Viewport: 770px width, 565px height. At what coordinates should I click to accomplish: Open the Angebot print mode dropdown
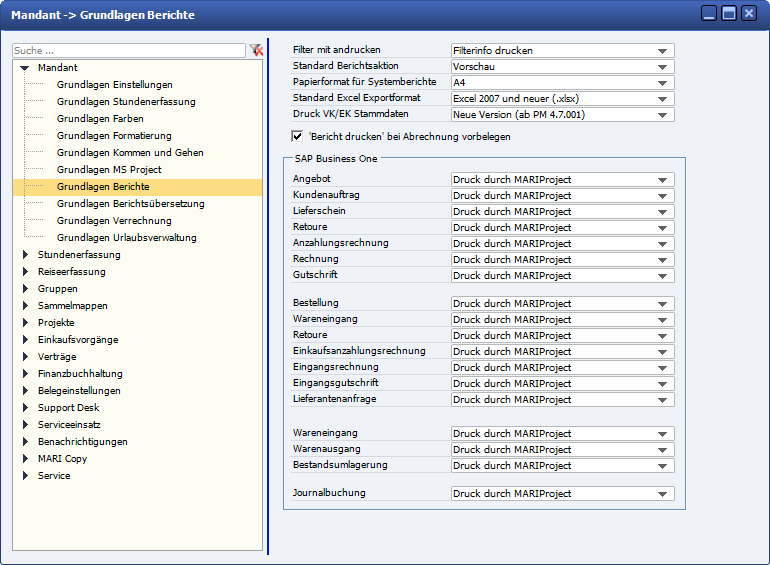[662, 180]
